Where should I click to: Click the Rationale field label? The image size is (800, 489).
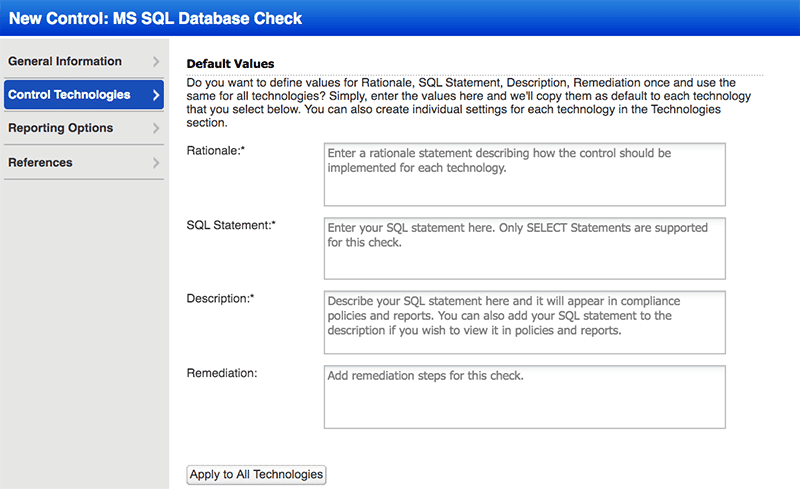coord(216,151)
